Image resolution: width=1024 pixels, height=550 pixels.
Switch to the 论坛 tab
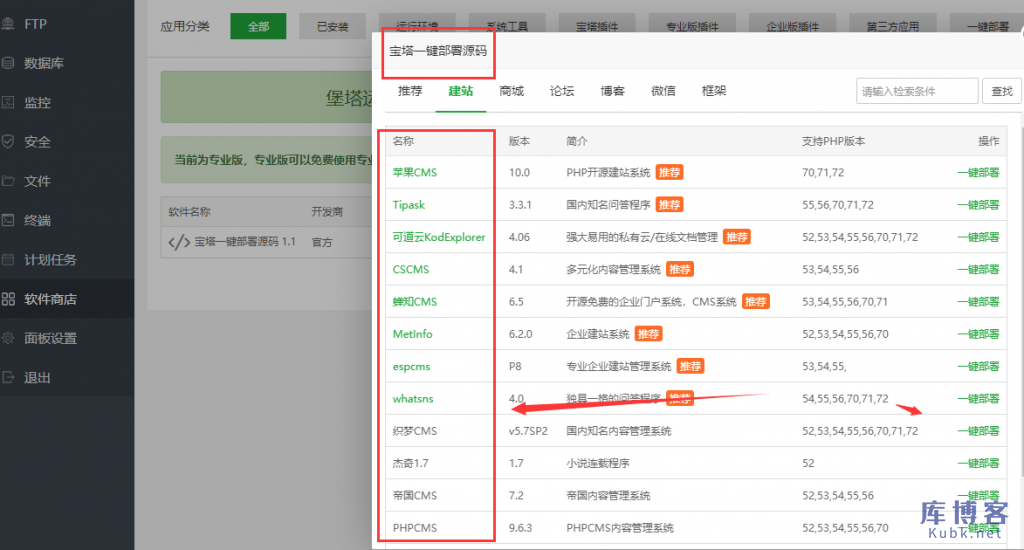click(562, 91)
